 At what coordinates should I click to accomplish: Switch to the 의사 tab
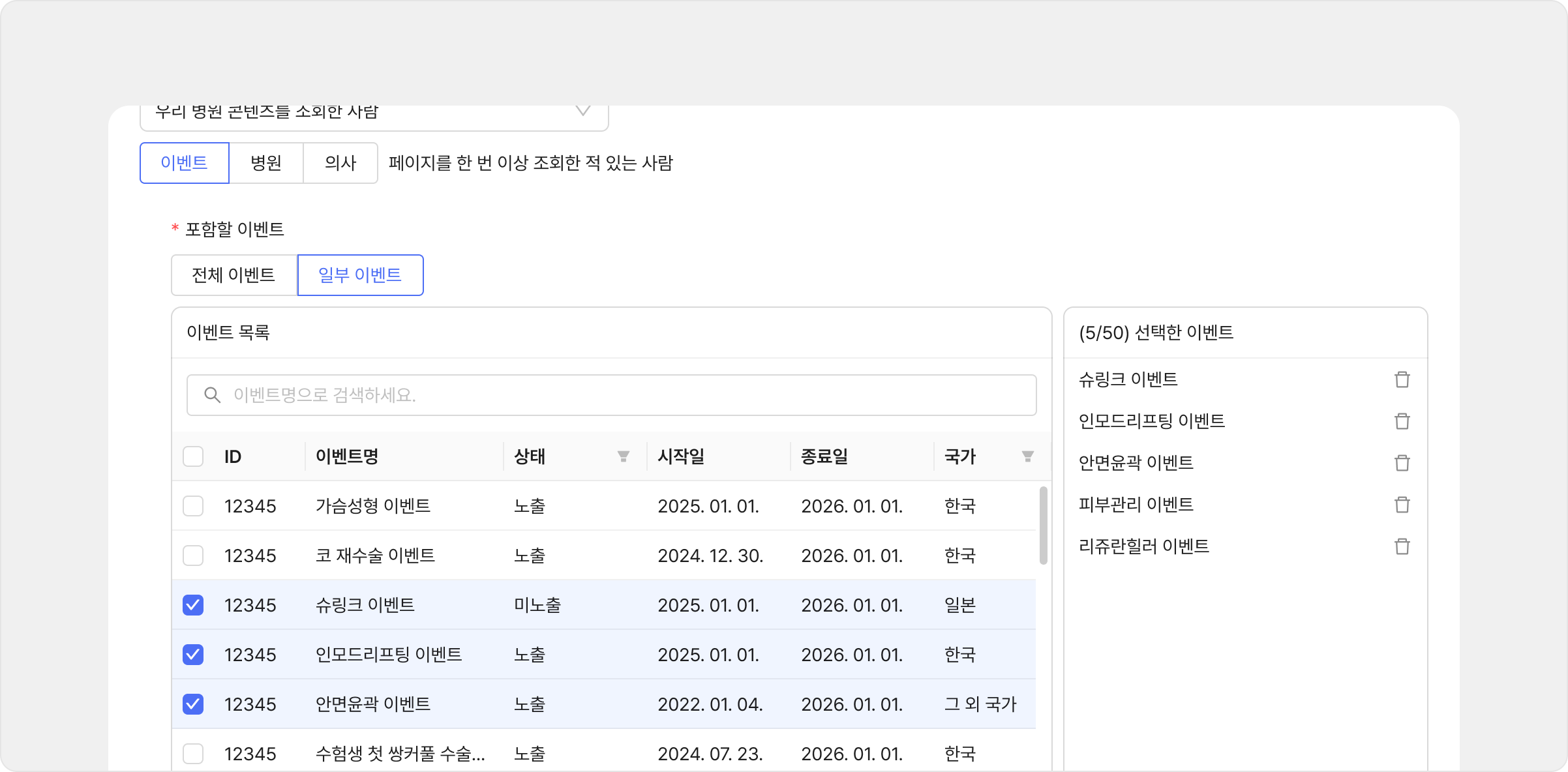point(340,163)
